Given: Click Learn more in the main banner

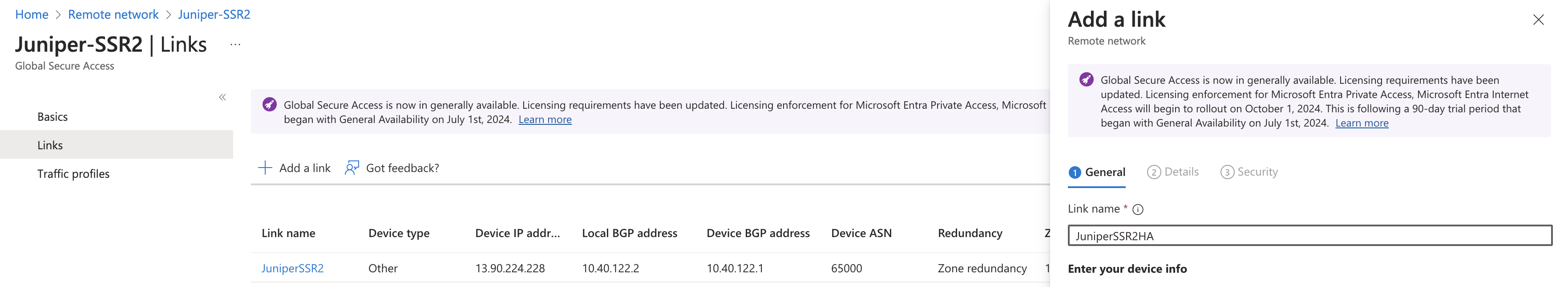Looking at the screenshot, I should (x=545, y=120).
